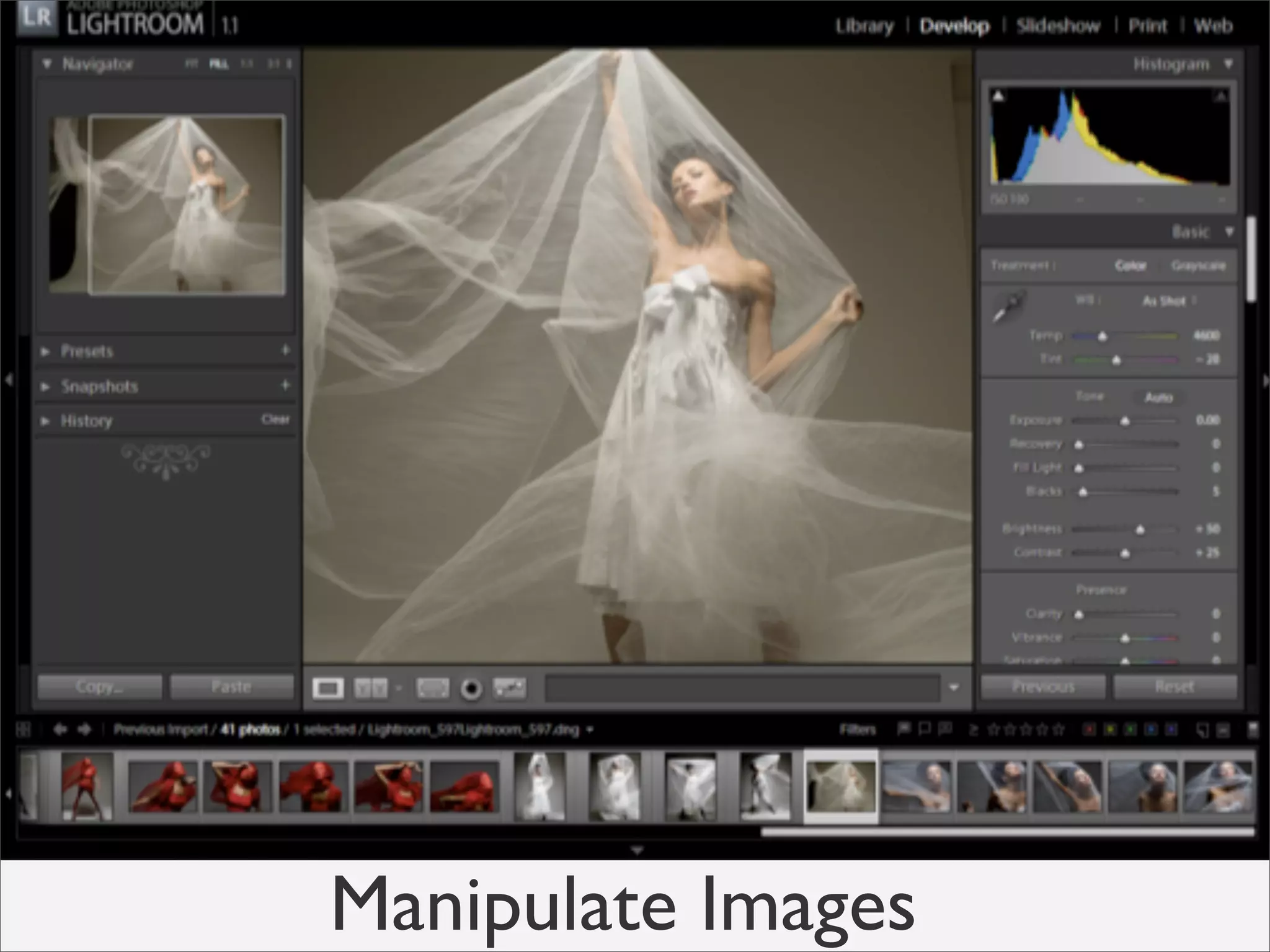Switch to the Library module
Screen dimensions: 1270x952
pyautogui.click(x=864, y=26)
